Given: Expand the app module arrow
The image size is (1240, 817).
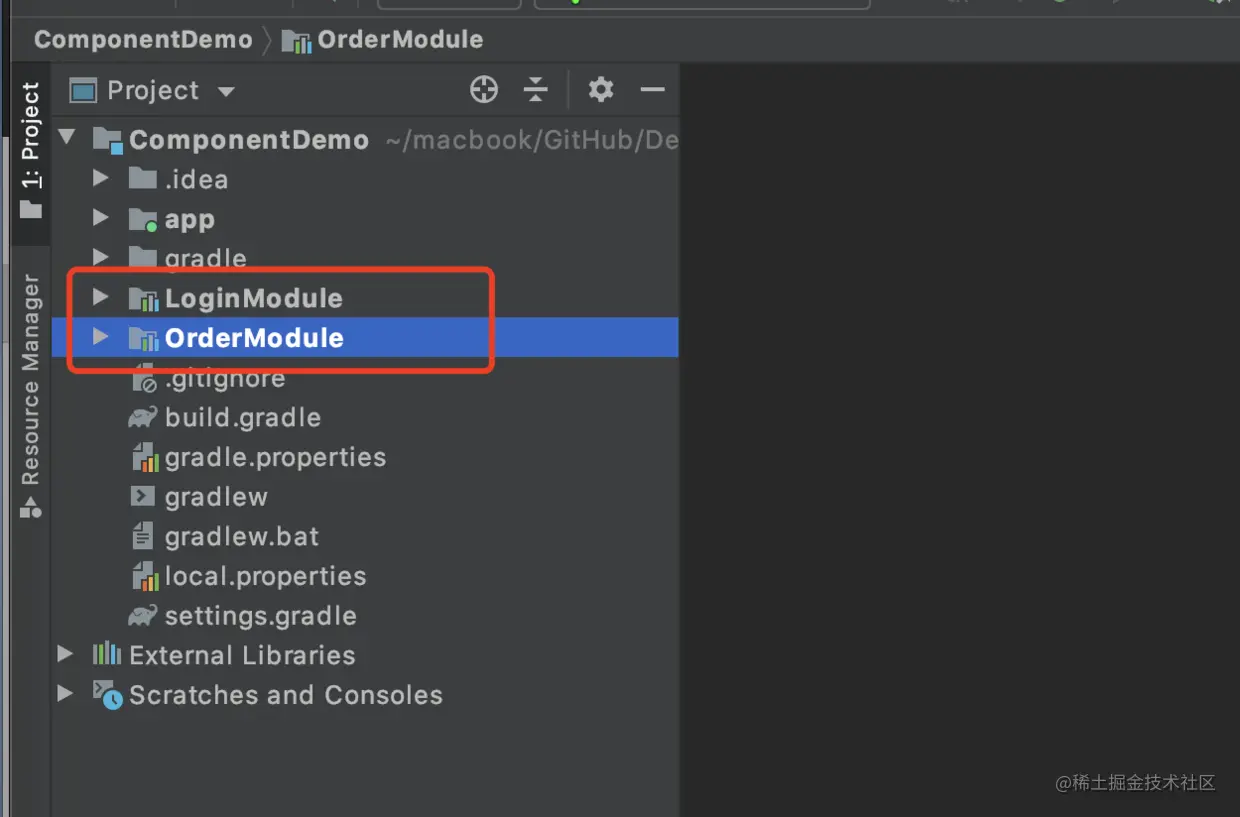Looking at the screenshot, I should pyautogui.click(x=100, y=218).
